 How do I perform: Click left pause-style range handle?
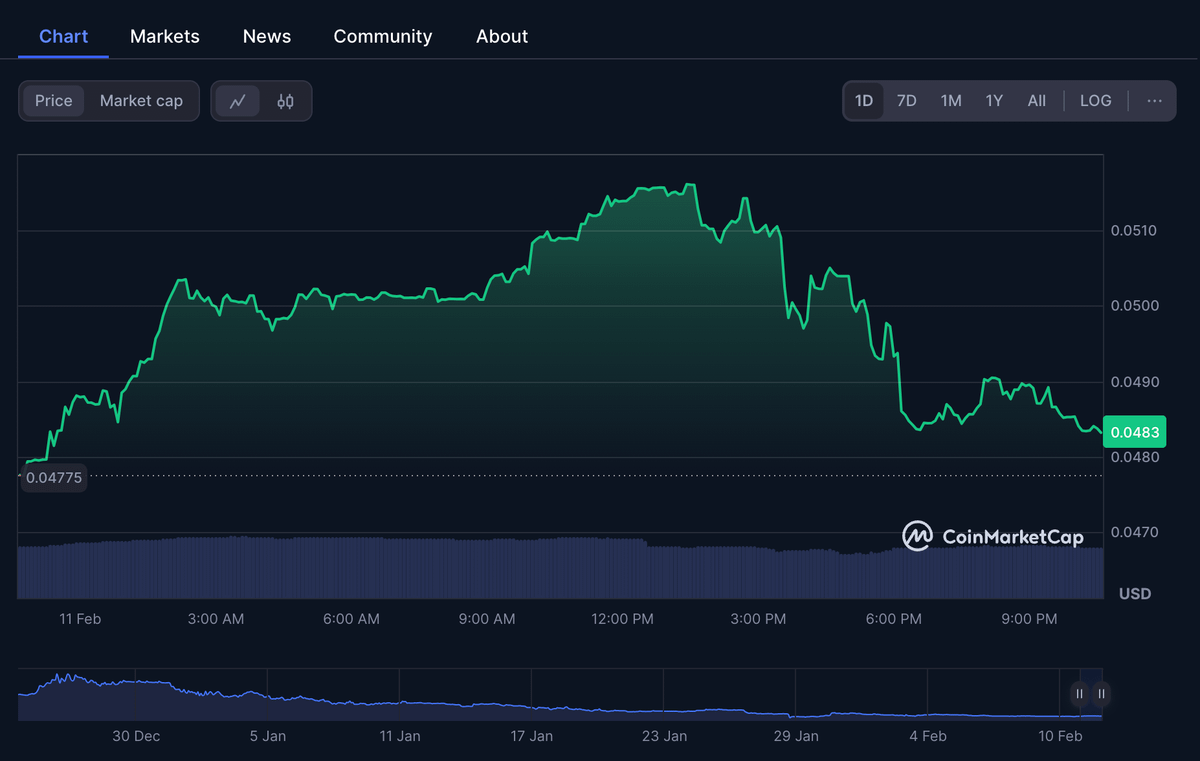coord(1079,693)
